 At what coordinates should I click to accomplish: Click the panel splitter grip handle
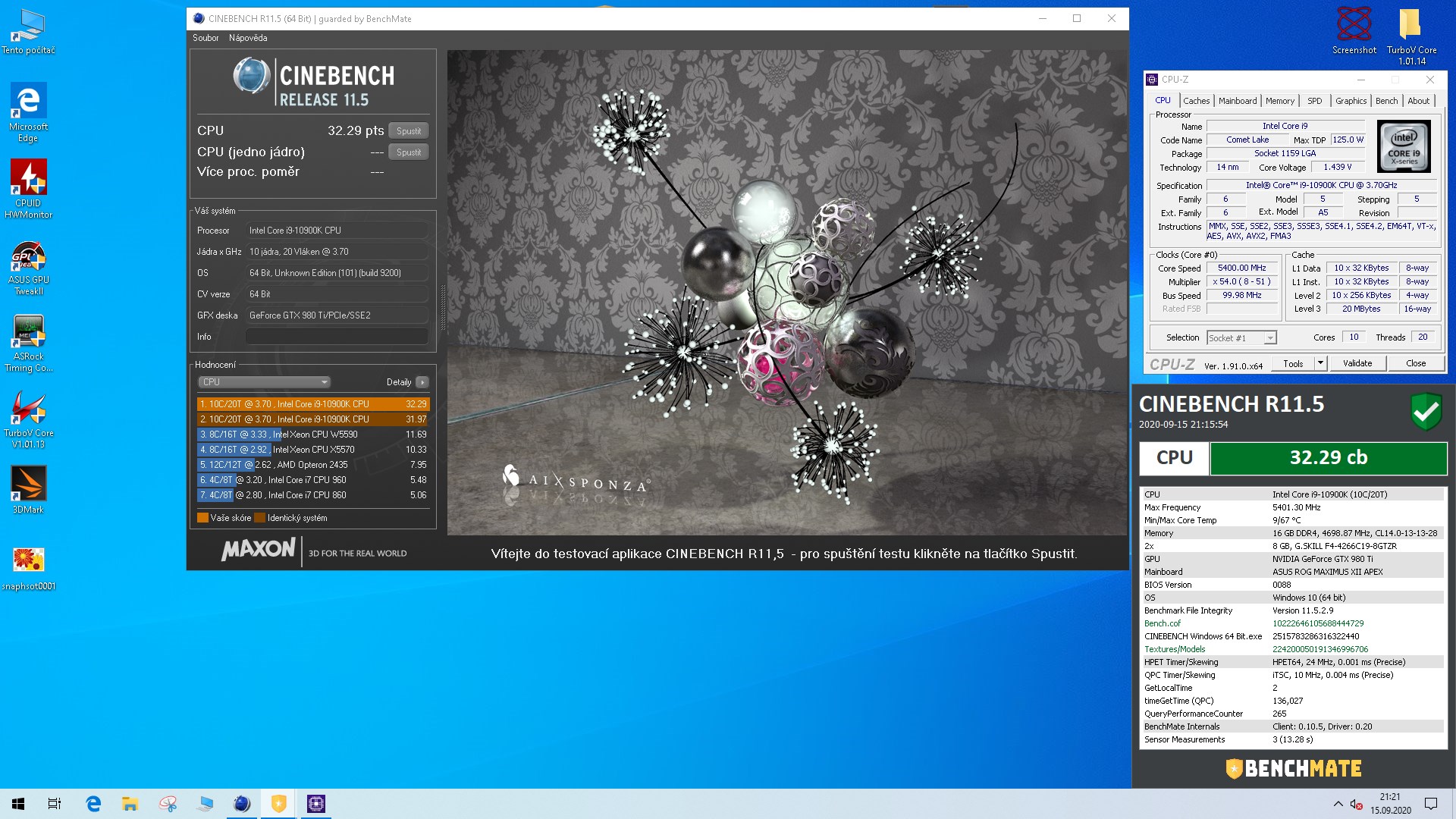[x=442, y=307]
